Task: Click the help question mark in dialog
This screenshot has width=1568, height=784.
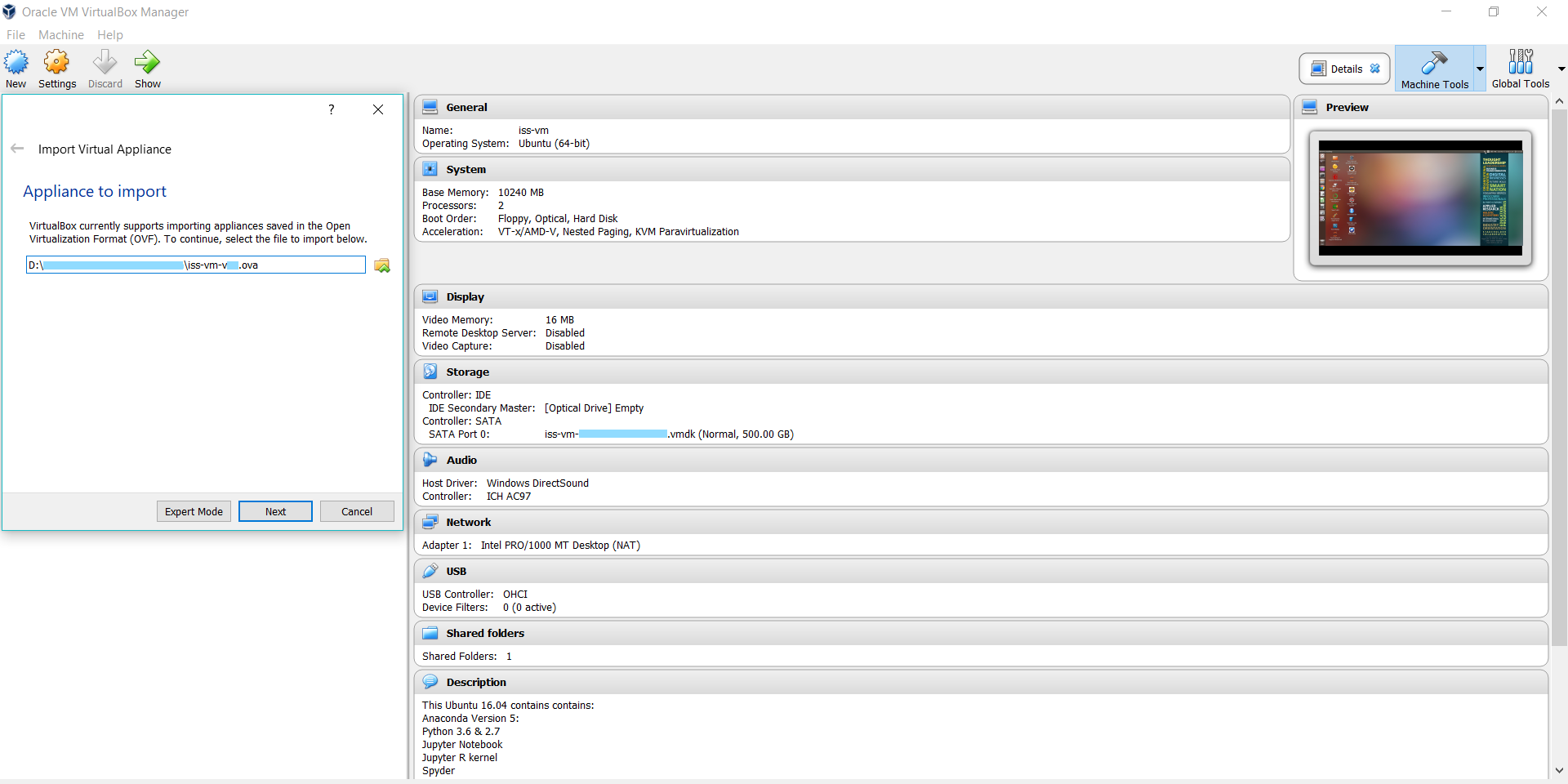Action: [331, 109]
